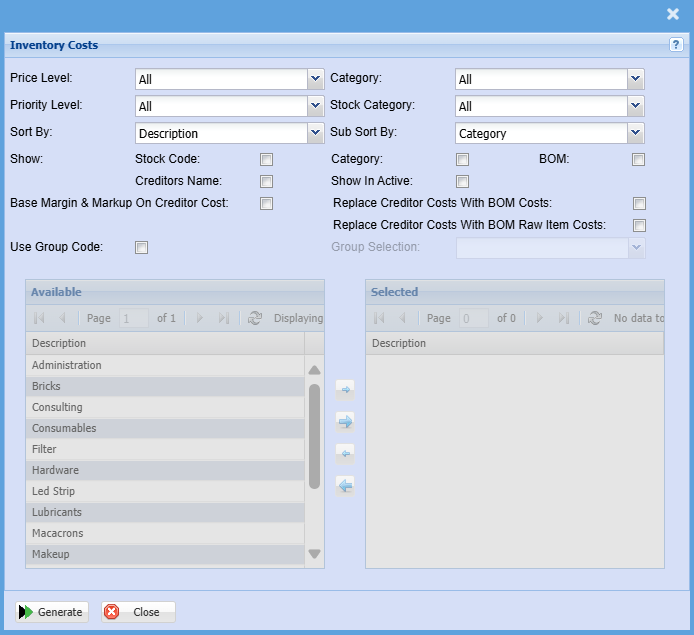The image size is (694, 635).
Task: Click the help question mark icon
Action: pyautogui.click(x=676, y=45)
